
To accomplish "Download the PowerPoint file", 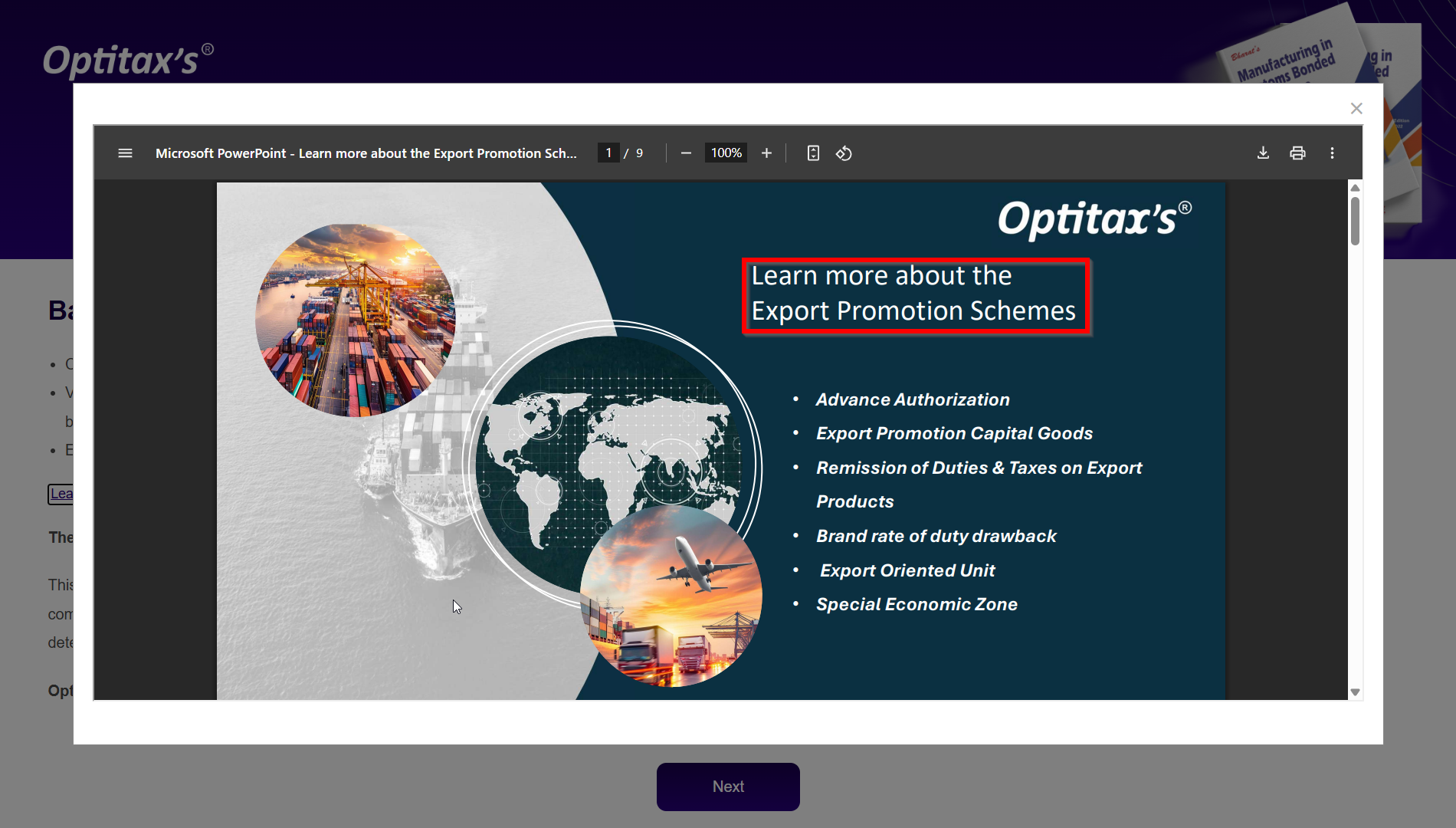I will tap(1262, 153).
